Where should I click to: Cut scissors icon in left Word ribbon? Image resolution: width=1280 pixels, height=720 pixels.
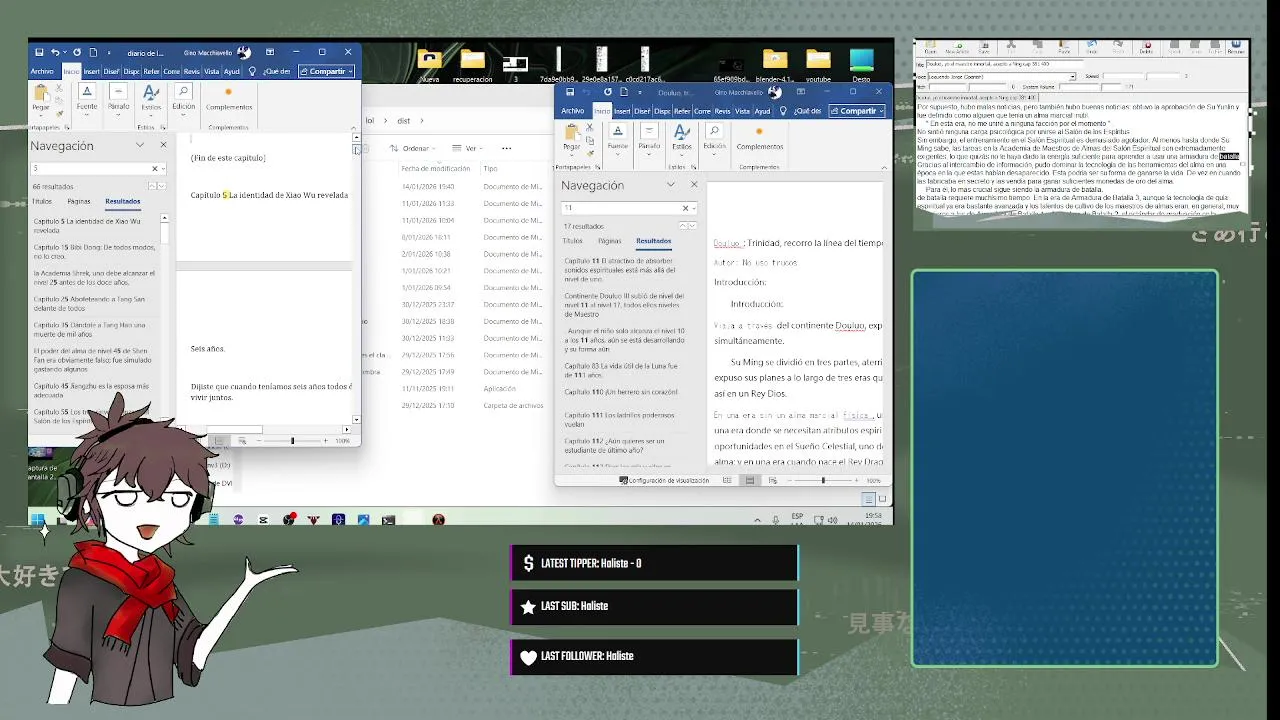click(59, 87)
